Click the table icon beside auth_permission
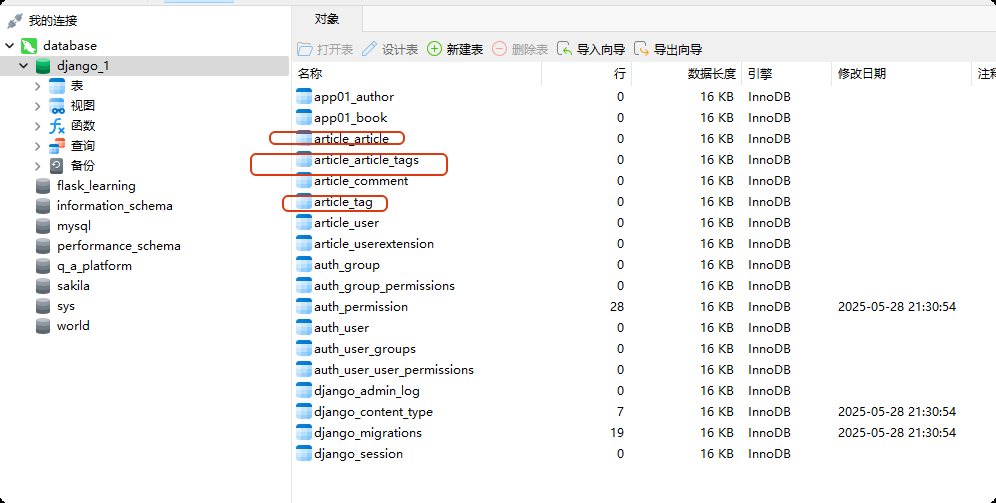996x503 pixels. tap(304, 307)
